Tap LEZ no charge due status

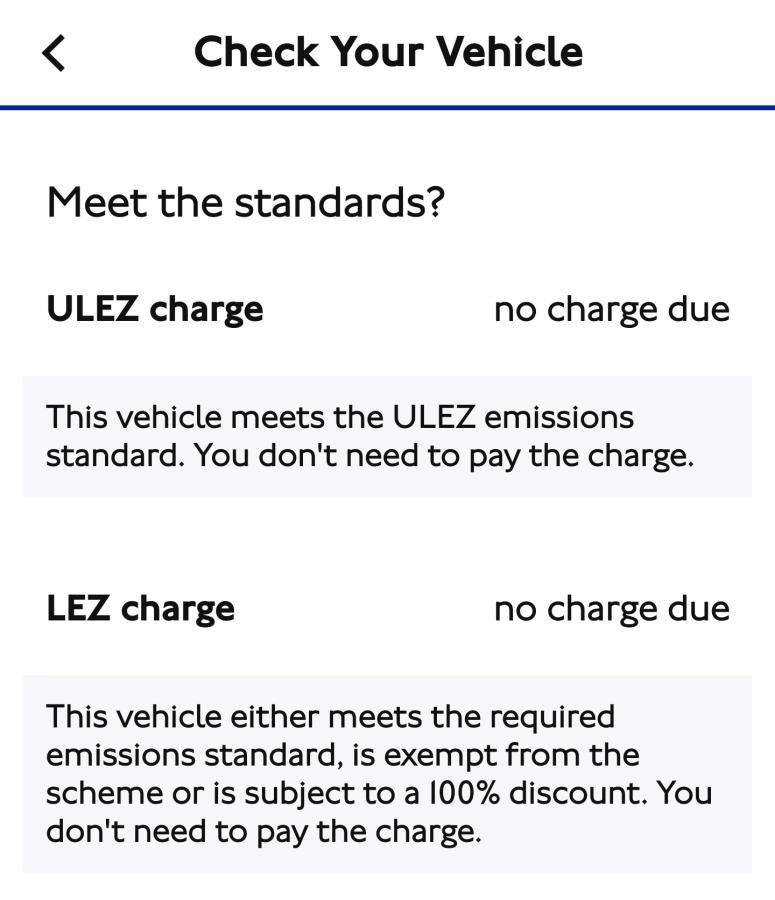611,608
